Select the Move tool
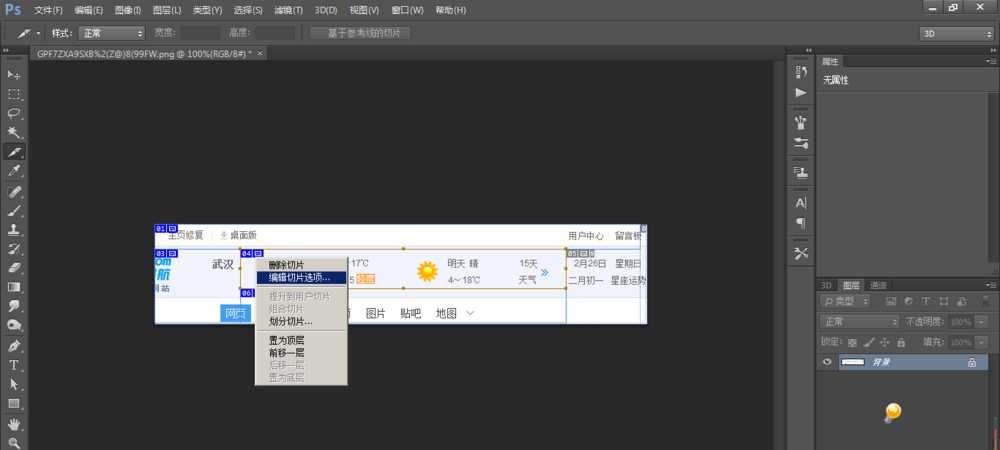Screen dimensions: 1000x450 [14, 75]
